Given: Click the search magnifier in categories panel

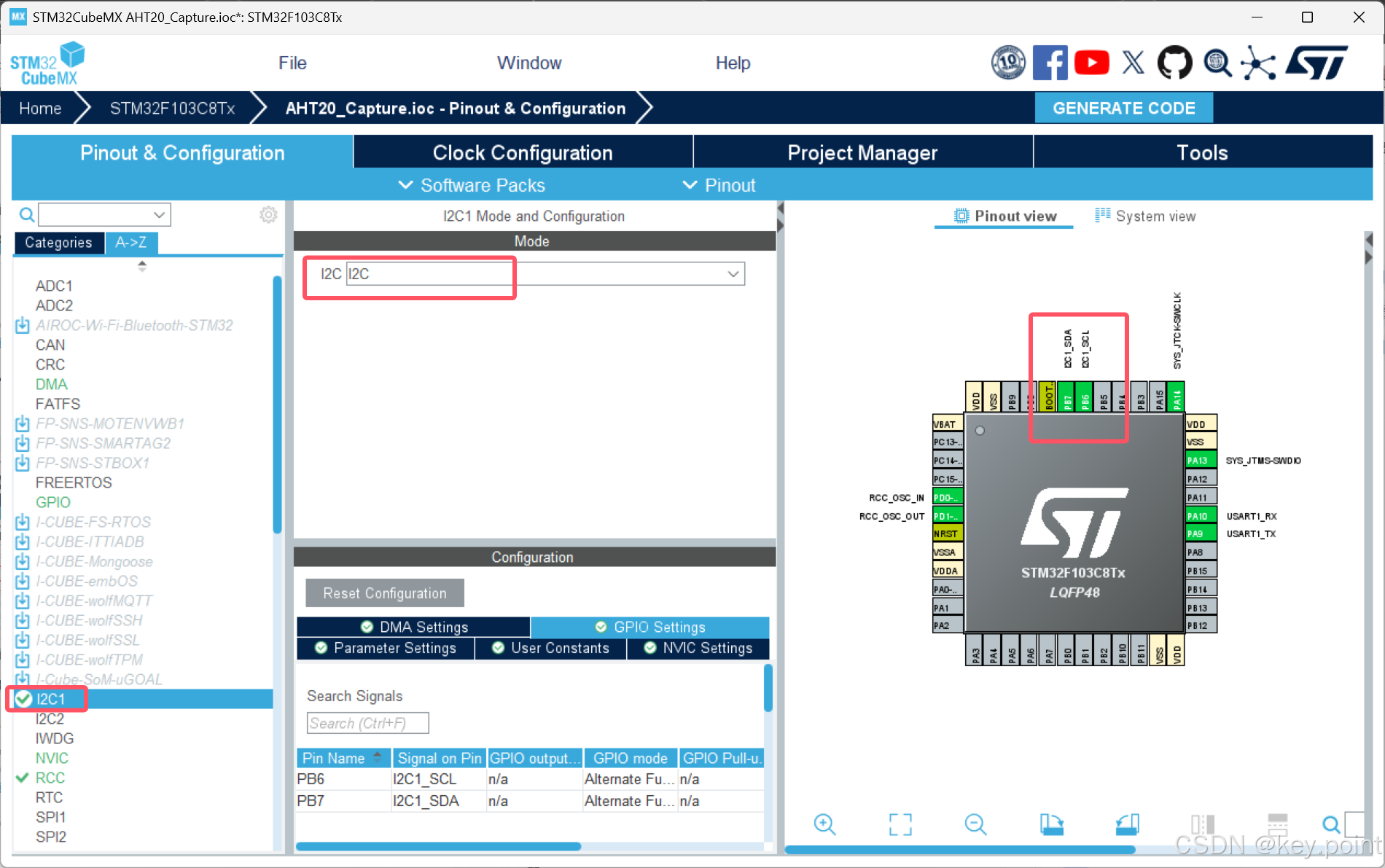Looking at the screenshot, I should coord(26,214).
